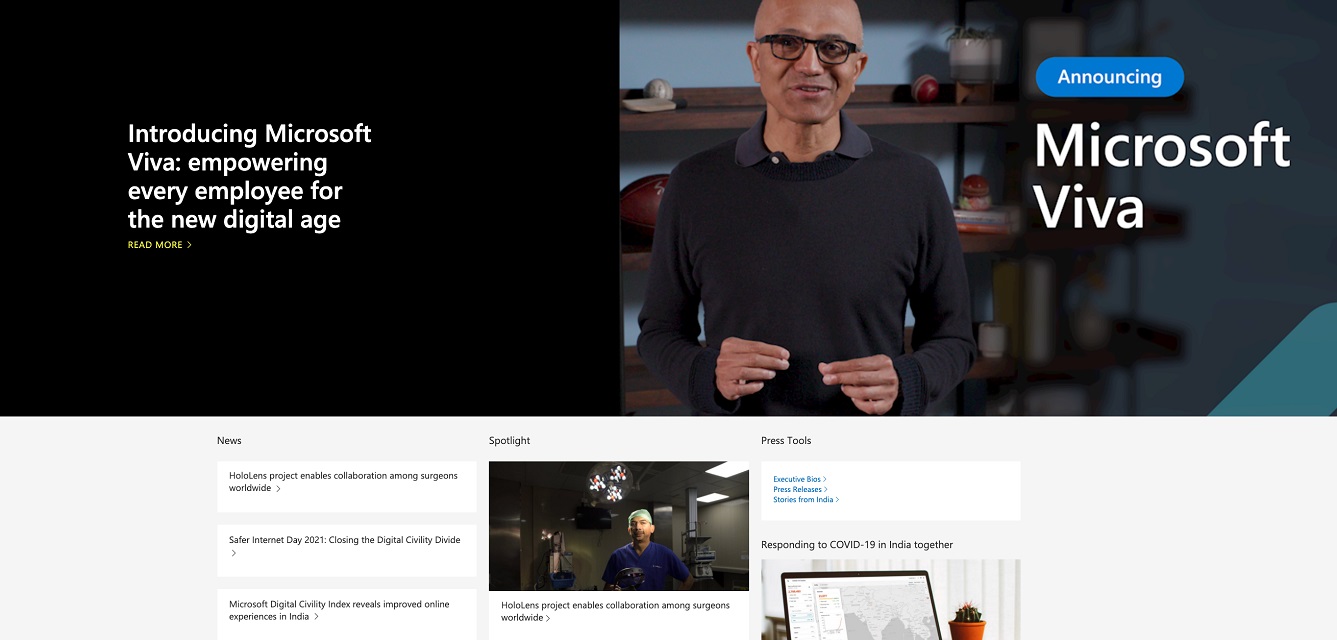Open the Executive Bios link
This screenshot has height=640, width=1337.
click(x=796, y=480)
